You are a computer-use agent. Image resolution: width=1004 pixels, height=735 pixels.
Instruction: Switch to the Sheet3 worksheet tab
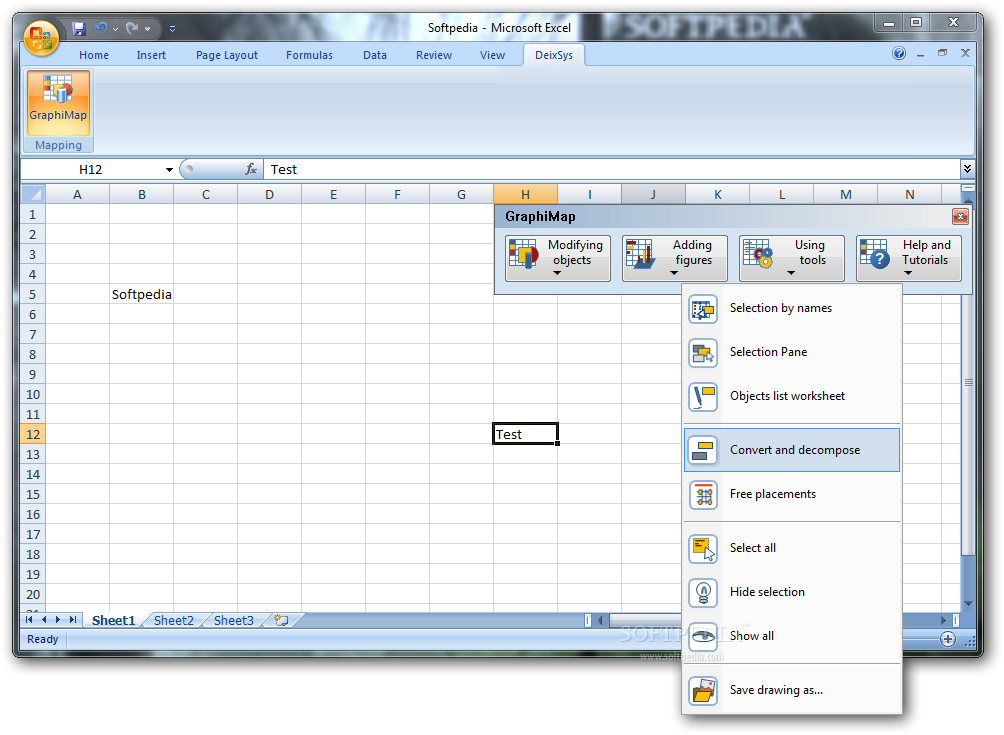[x=234, y=620]
